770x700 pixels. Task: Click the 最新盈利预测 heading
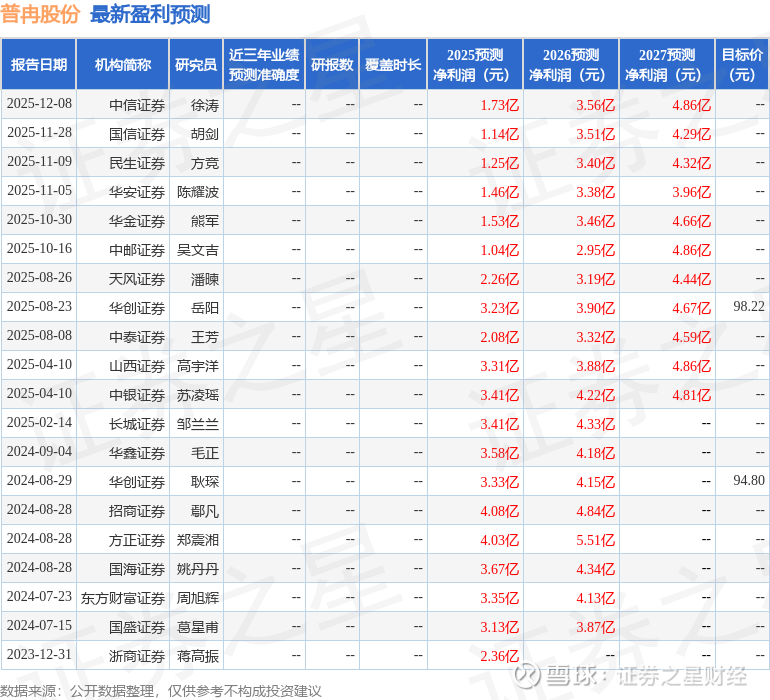coord(150,14)
